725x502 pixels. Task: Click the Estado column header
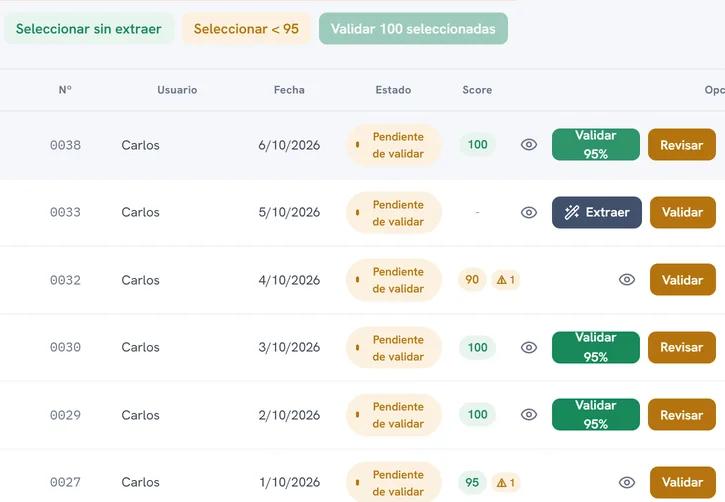(x=393, y=90)
